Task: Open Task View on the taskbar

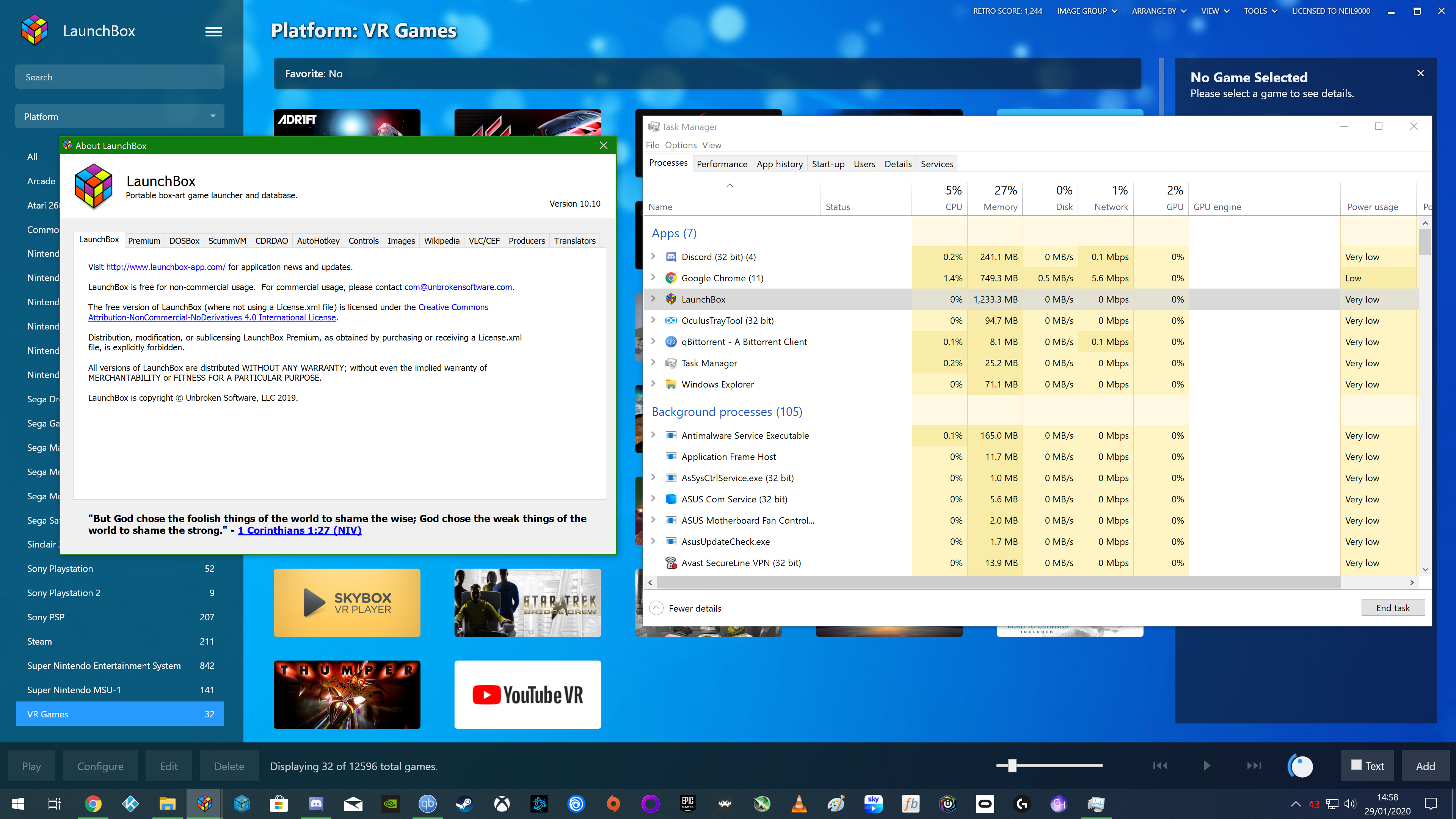Action: click(x=54, y=804)
